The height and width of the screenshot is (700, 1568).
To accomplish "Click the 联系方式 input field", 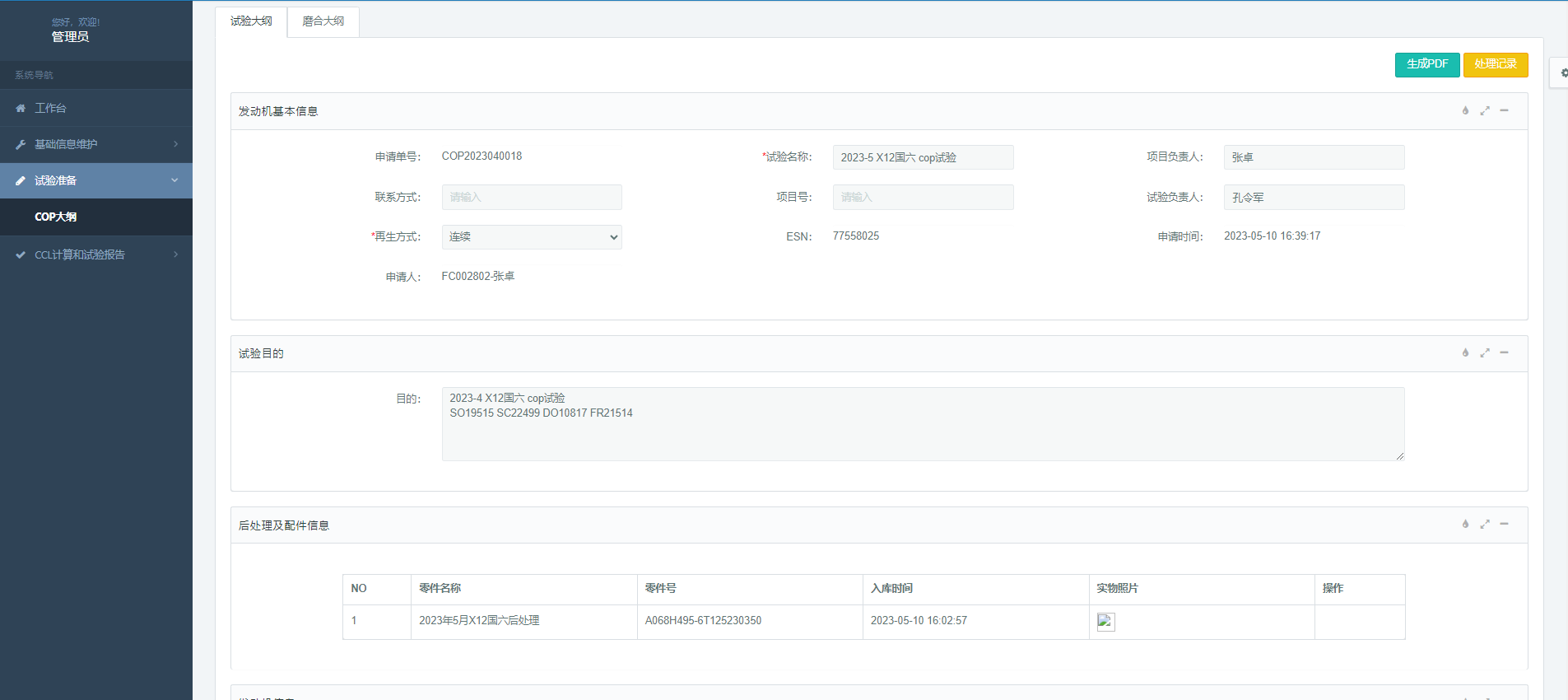I will [x=532, y=197].
